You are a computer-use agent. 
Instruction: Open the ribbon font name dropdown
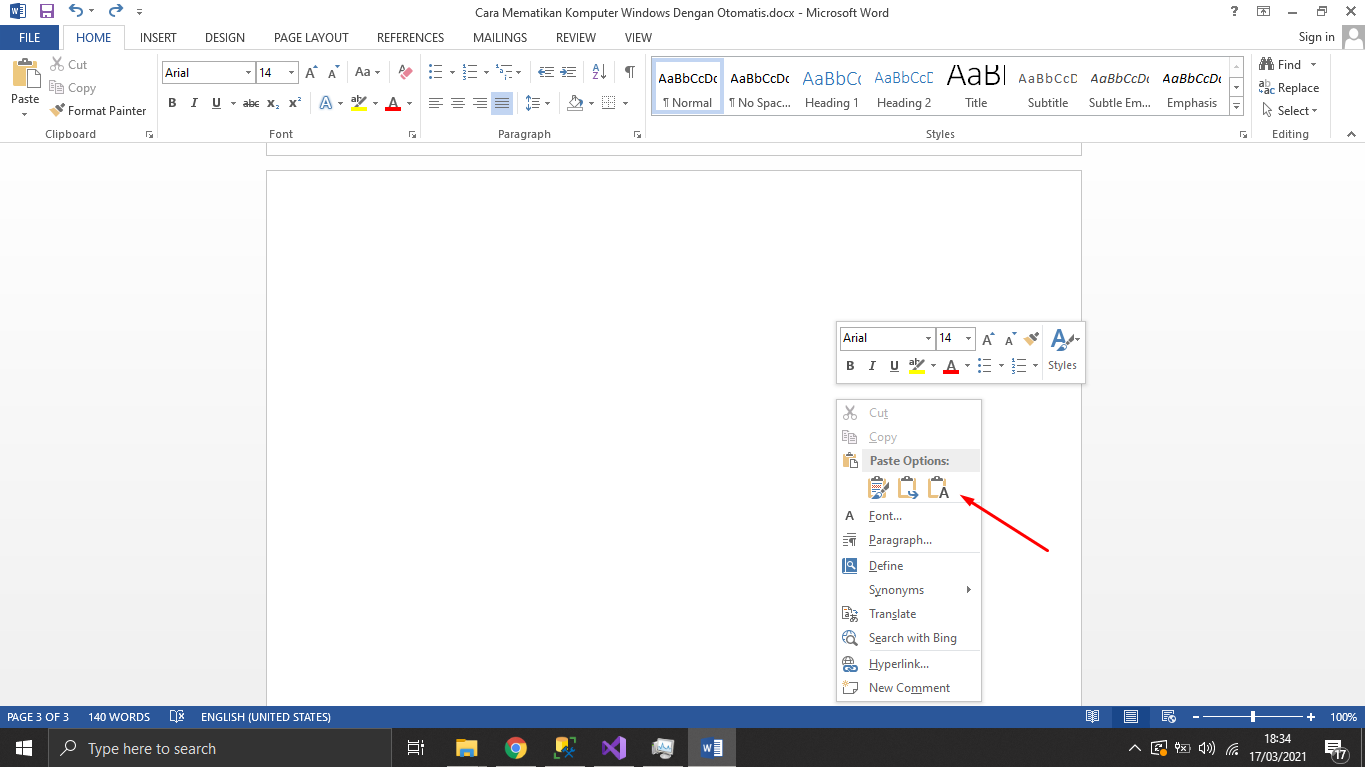tap(248, 72)
